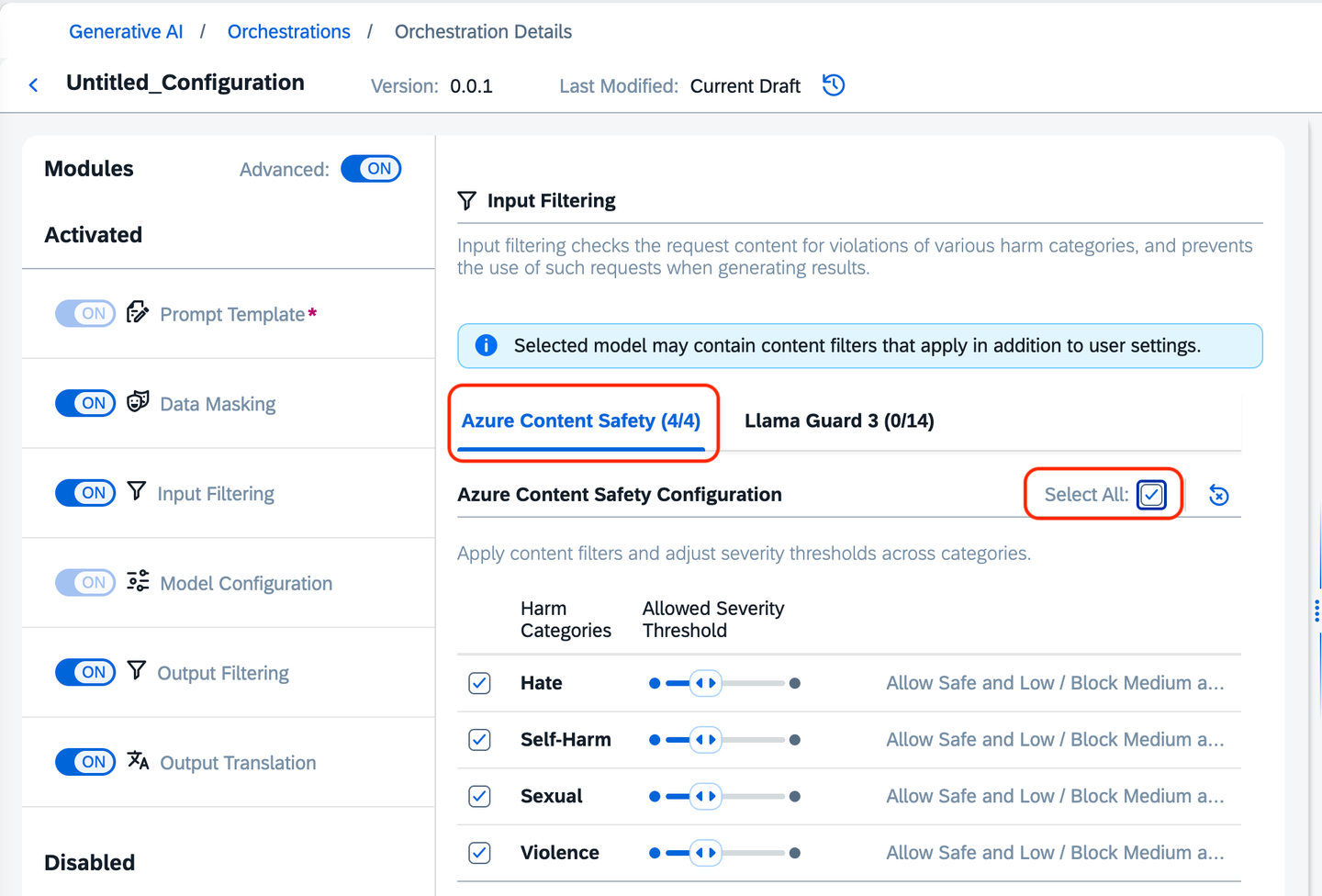Disable the Output Translation switch
Image resolution: width=1322 pixels, height=896 pixels.
(85, 762)
